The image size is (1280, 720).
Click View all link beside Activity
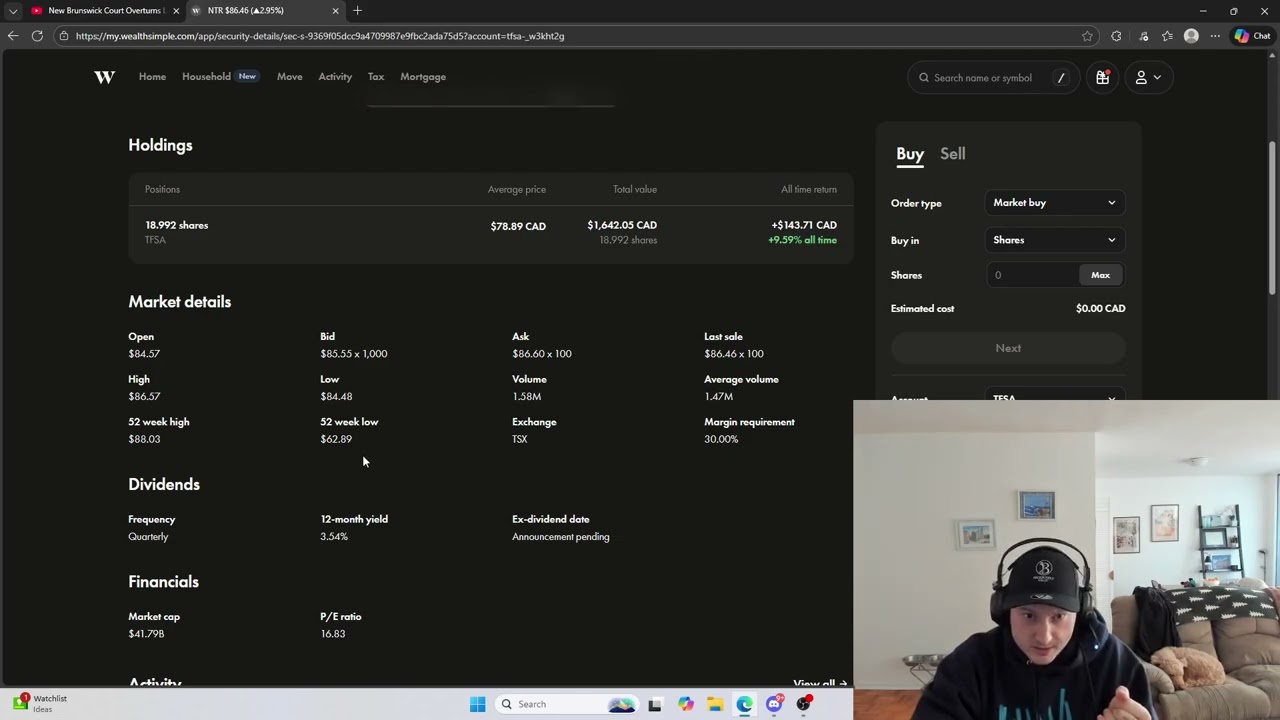(x=820, y=683)
